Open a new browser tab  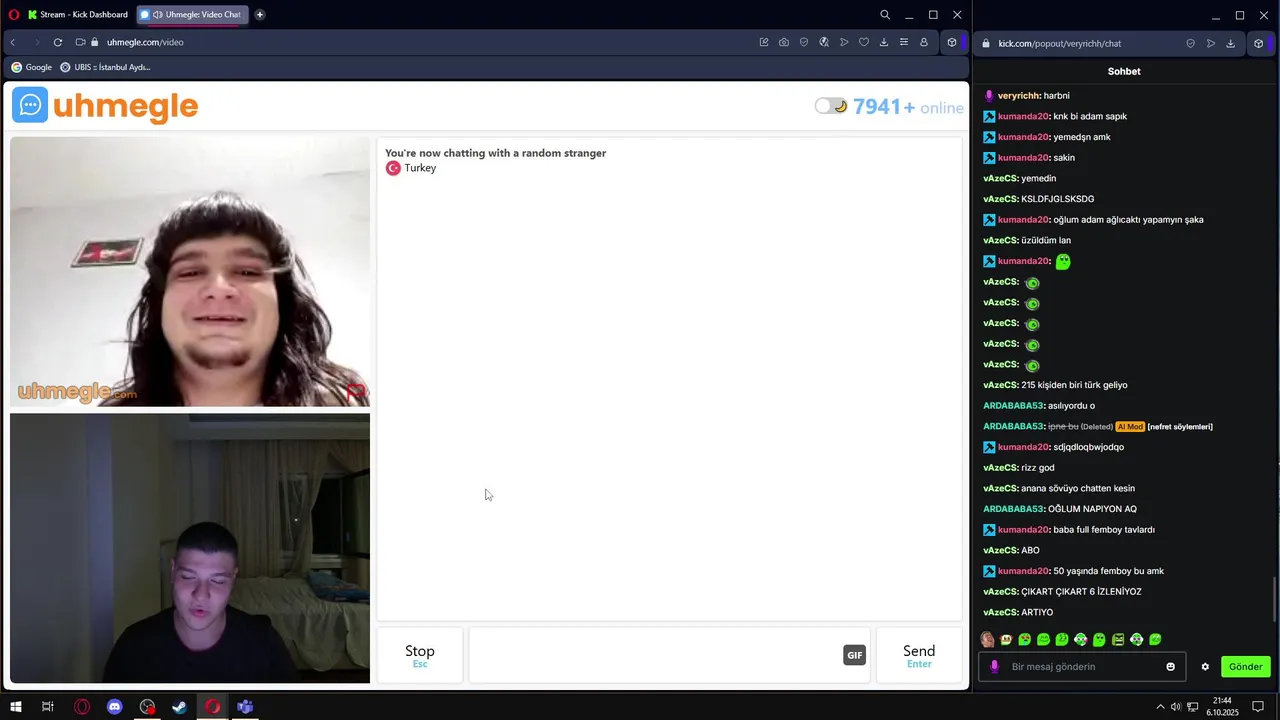(260, 15)
